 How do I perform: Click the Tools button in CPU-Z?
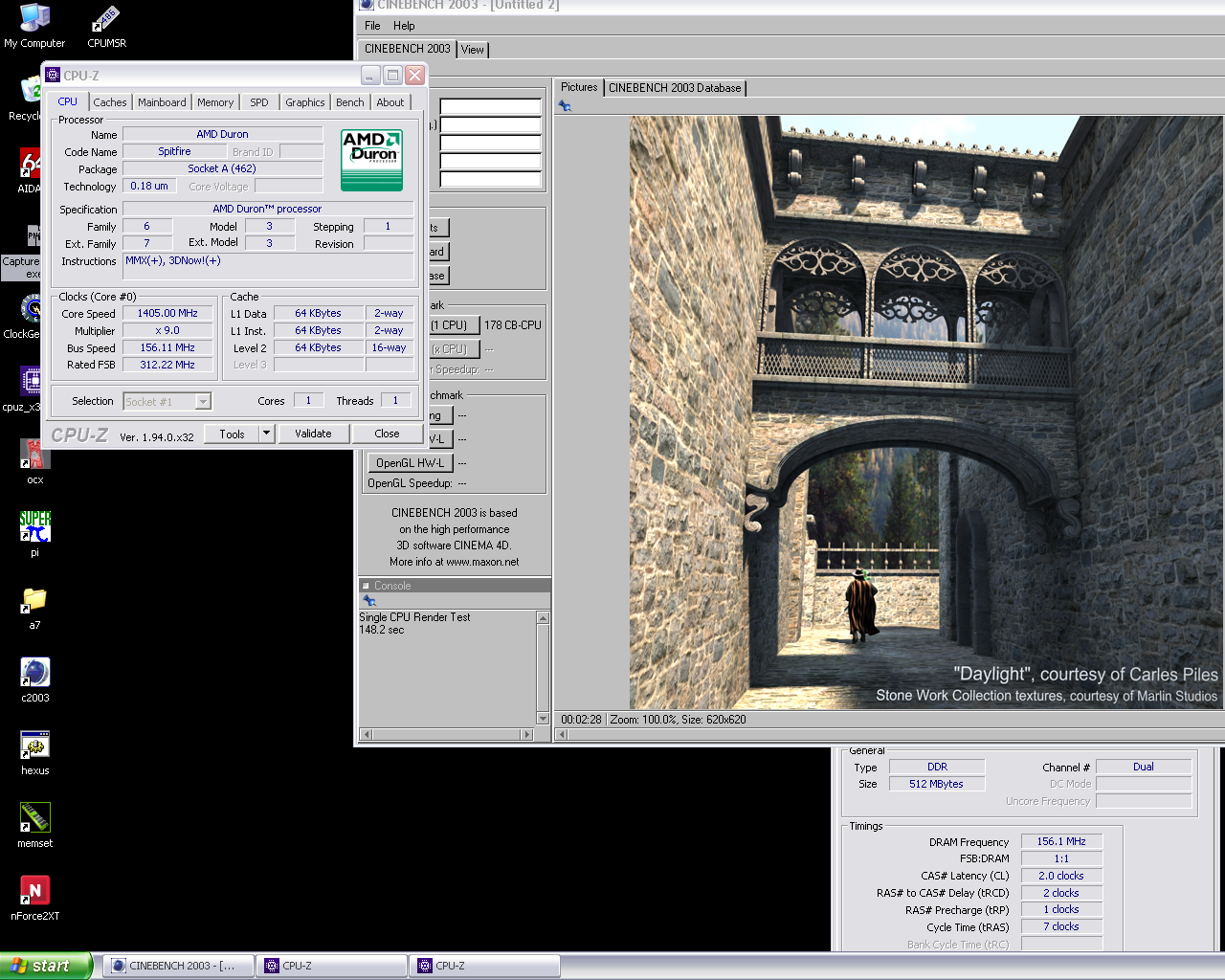pyautogui.click(x=232, y=434)
